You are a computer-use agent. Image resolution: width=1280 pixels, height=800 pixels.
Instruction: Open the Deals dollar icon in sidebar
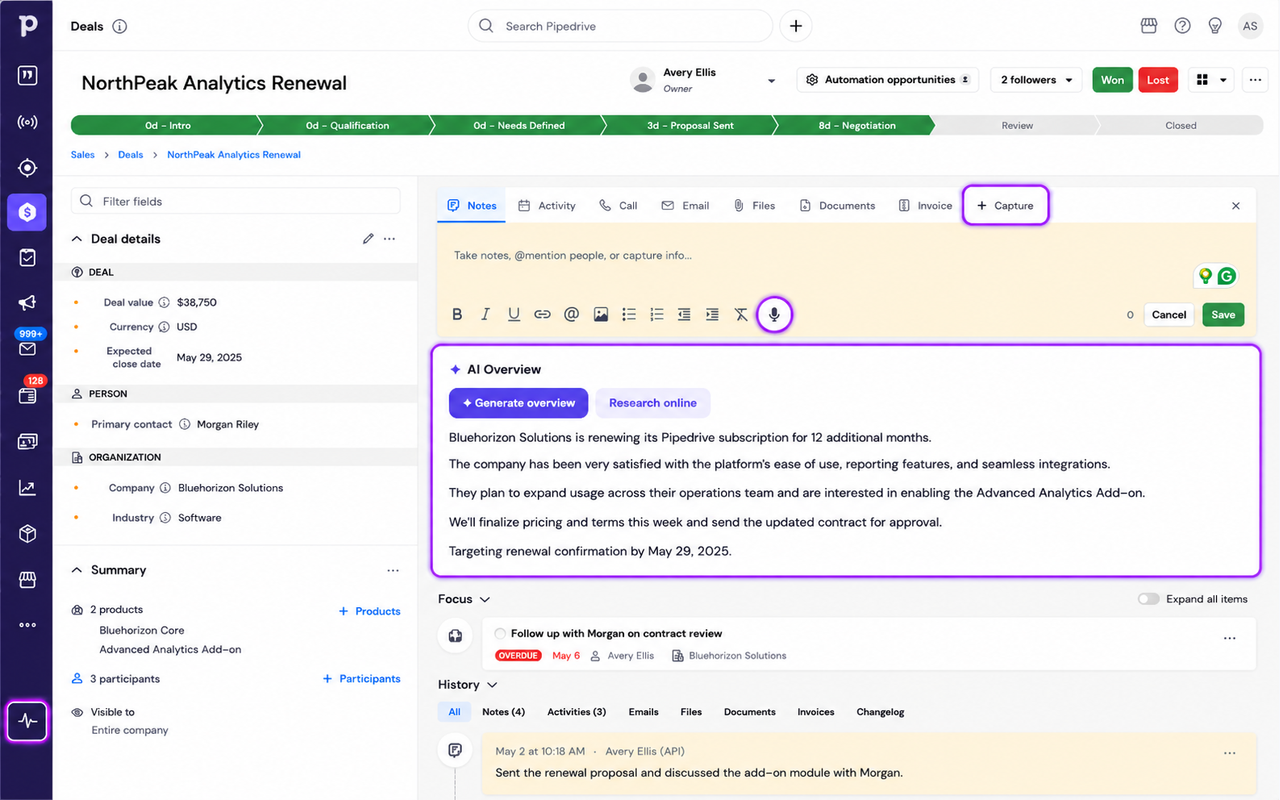tap(27, 212)
